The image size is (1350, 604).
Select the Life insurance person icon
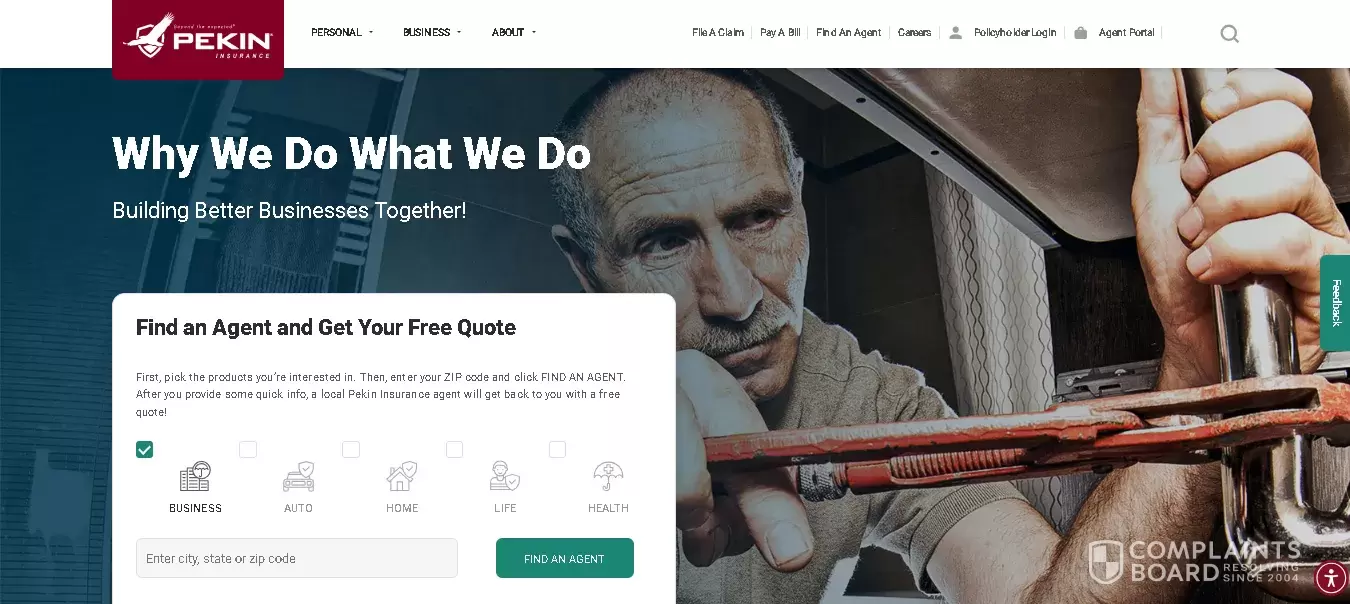pos(505,476)
